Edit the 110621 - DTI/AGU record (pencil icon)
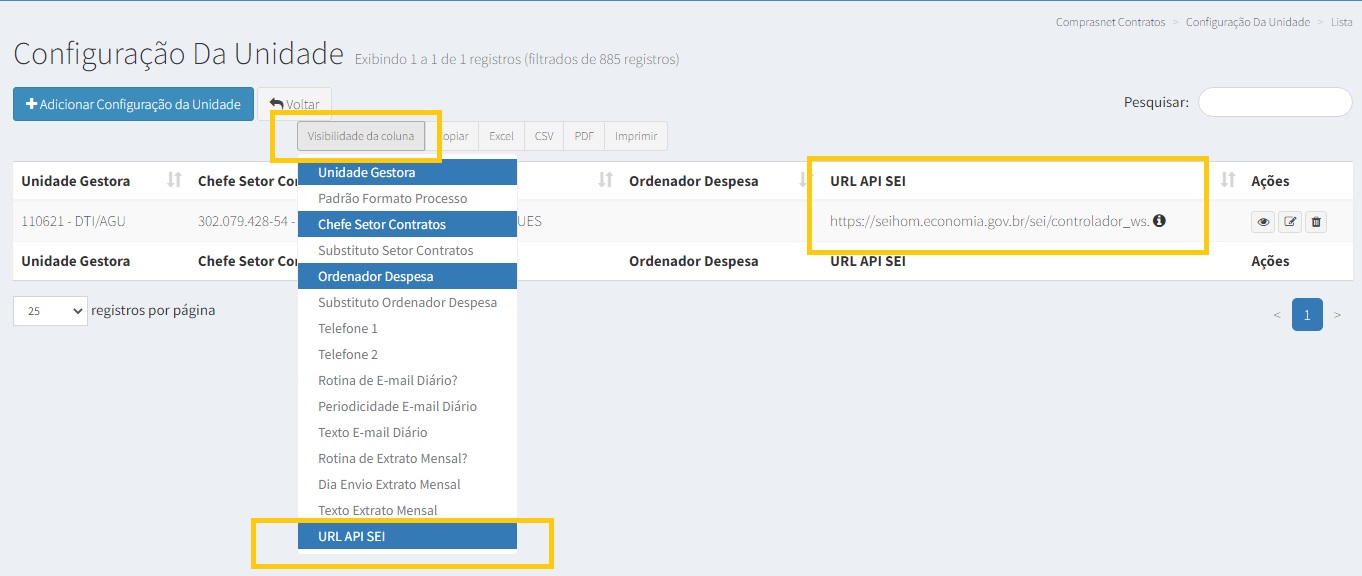The width and height of the screenshot is (1362, 576). pos(1290,222)
